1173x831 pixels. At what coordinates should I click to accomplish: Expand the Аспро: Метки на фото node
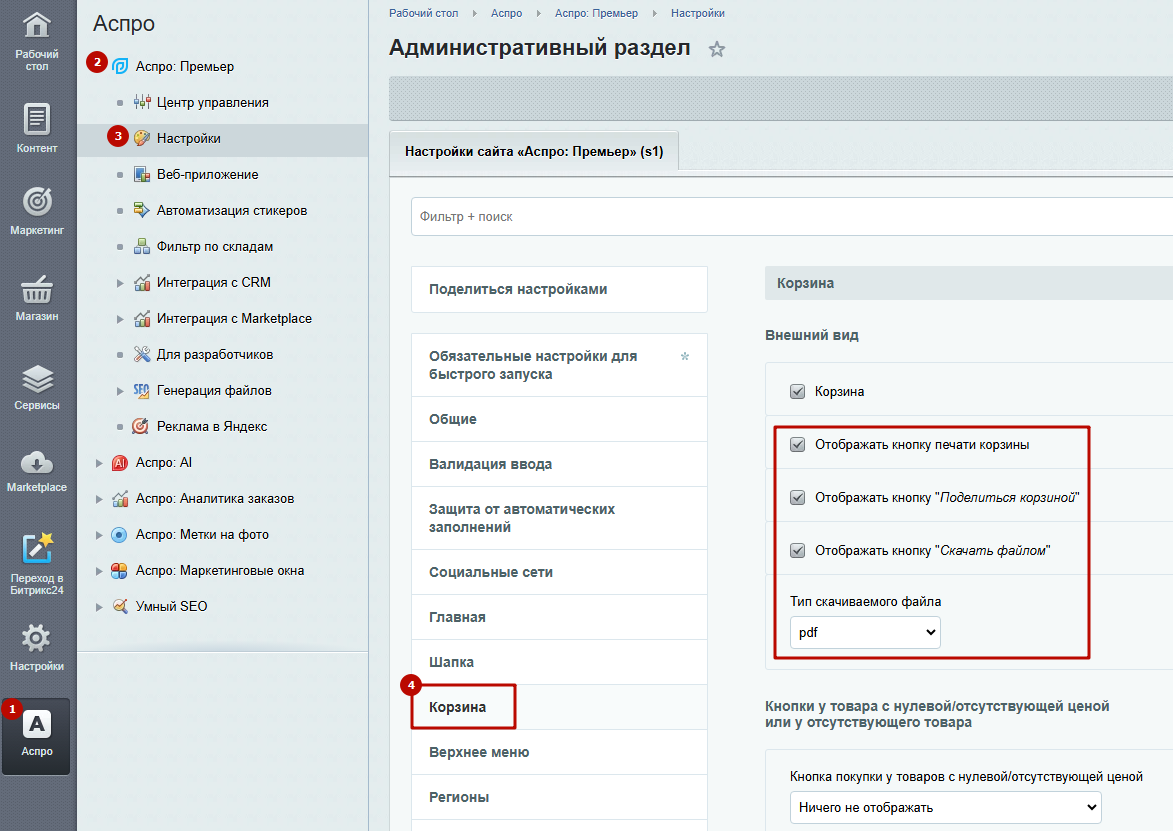[99, 535]
